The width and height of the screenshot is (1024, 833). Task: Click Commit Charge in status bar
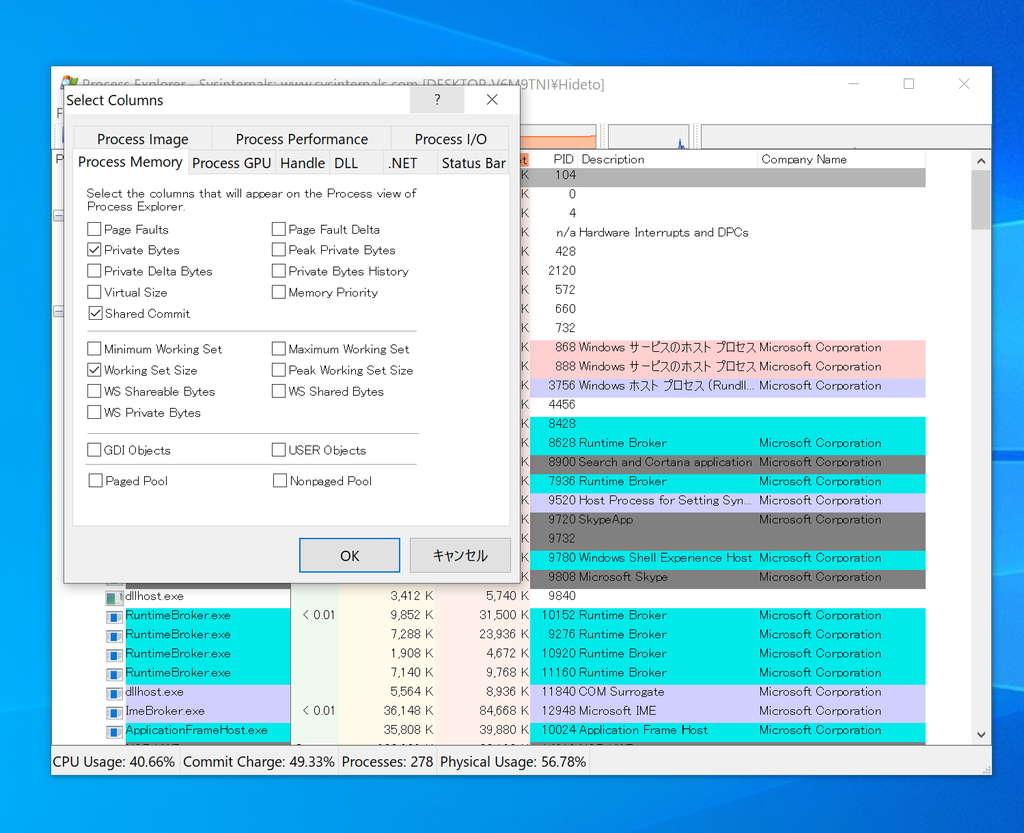click(x=259, y=762)
